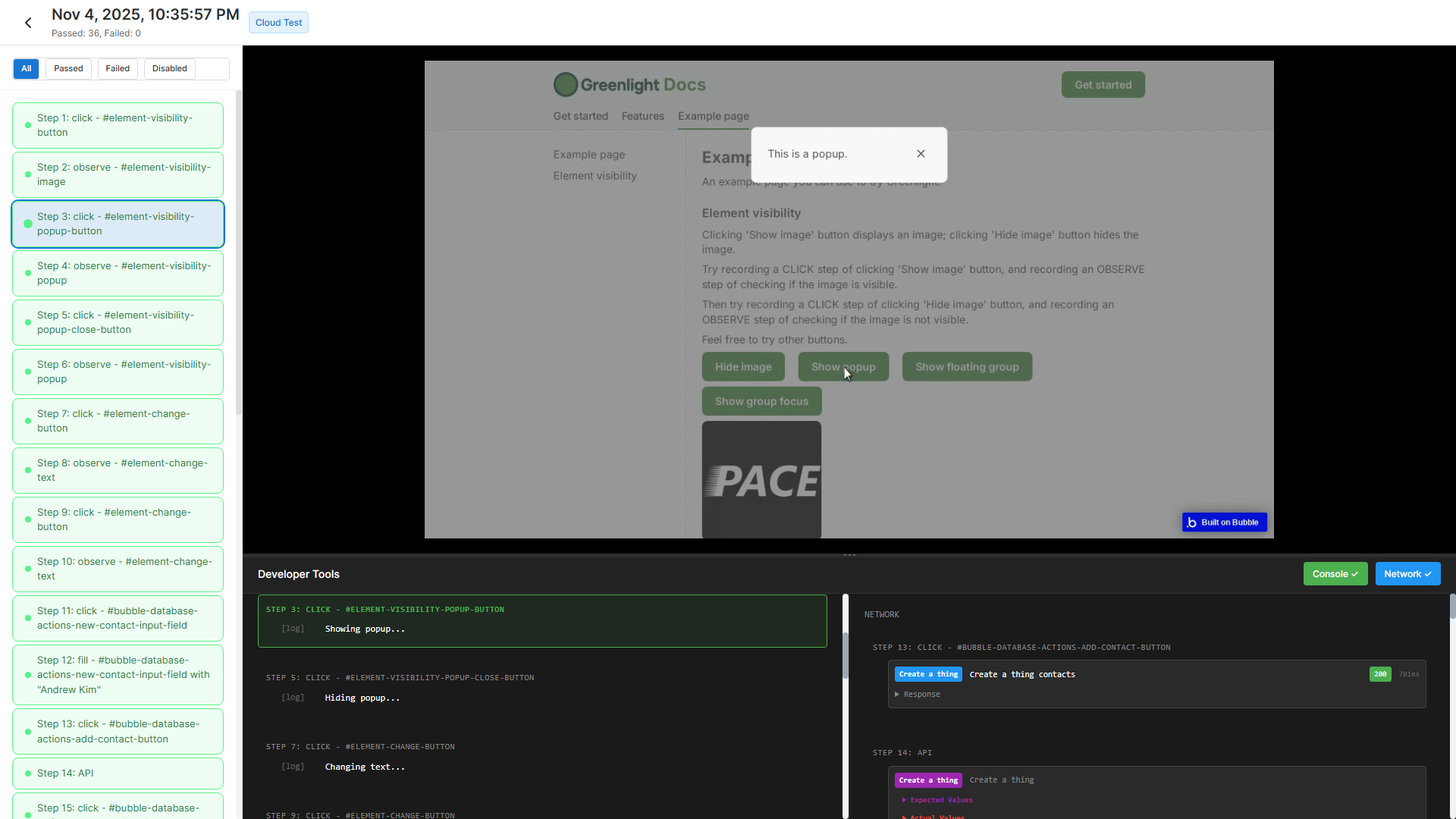
Task: Click the PACE image thumbnail
Action: point(761,479)
